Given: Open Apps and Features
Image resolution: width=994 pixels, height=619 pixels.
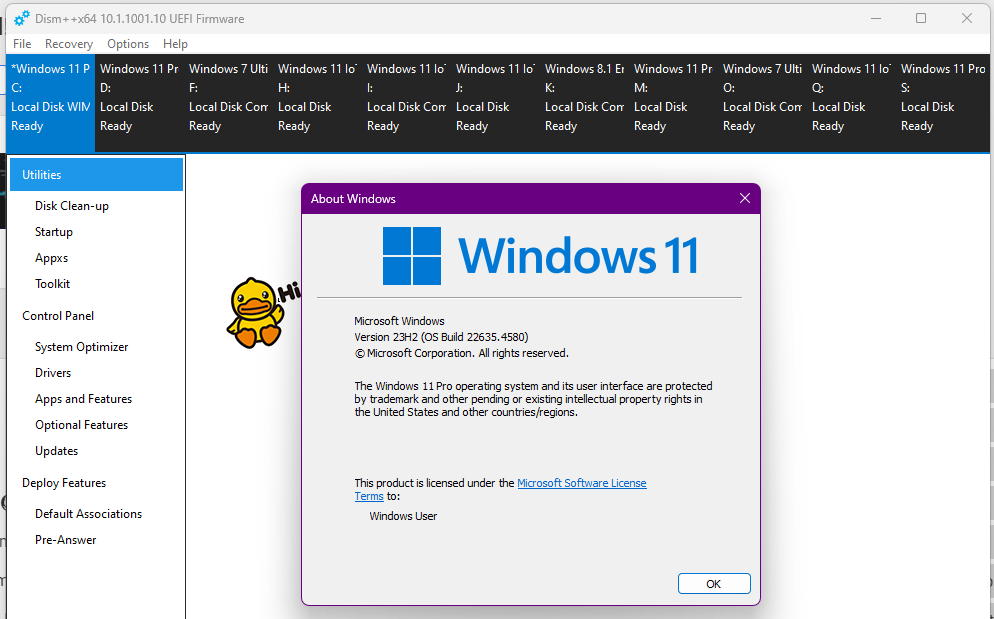Looking at the screenshot, I should tap(83, 399).
